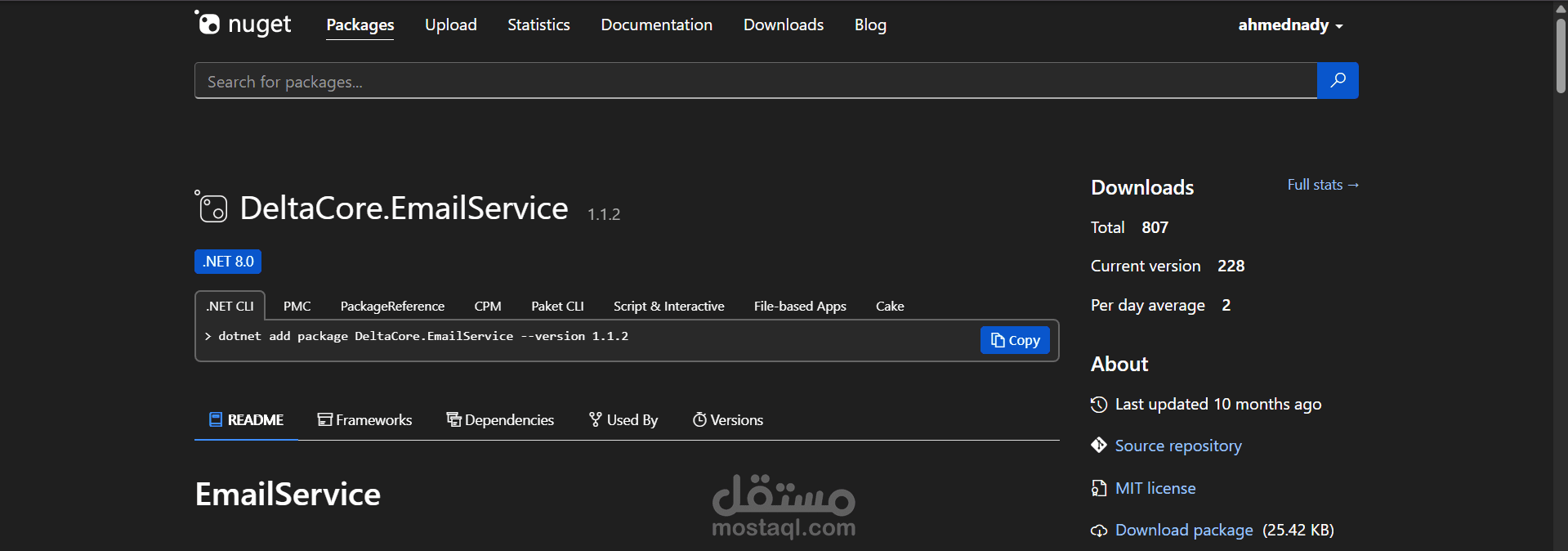Copy the dotnet add package command
The image size is (1568, 551).
1015,340
